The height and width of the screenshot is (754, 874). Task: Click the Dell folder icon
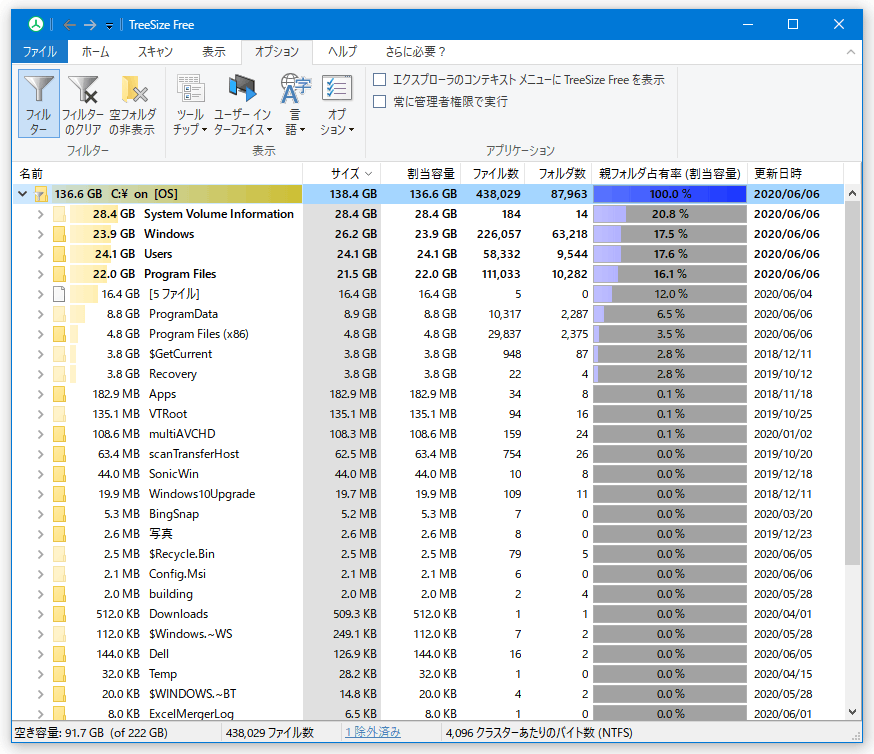point(59,654)
